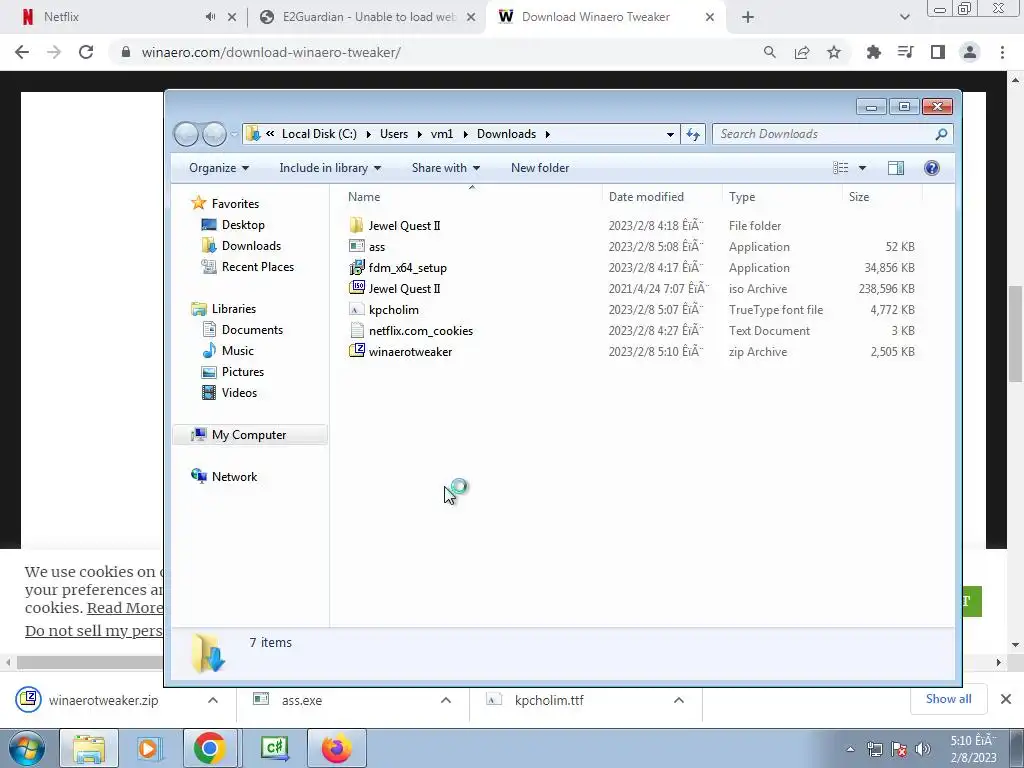Viewport: 1024px width, 768px height.
Task: Toggle the Explorer preview pane icon
Action: coord(896,168)
